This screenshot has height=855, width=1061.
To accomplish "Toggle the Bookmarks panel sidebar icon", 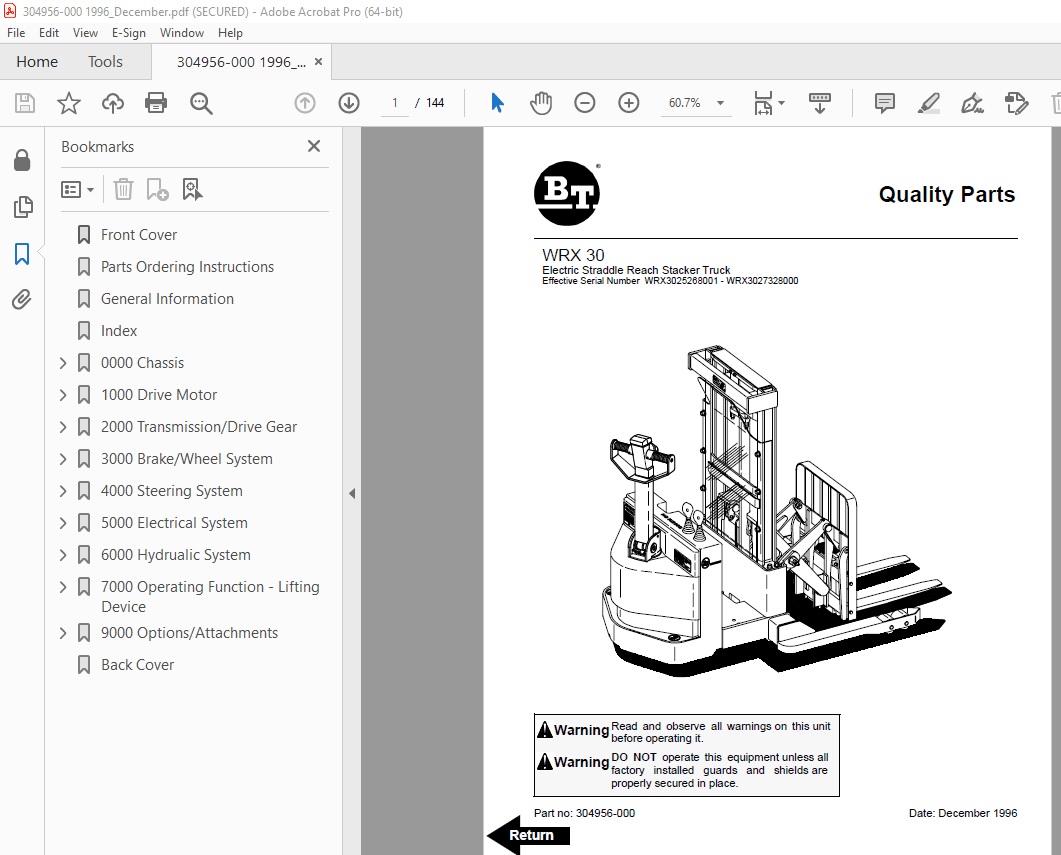I will tap(22, 254).
